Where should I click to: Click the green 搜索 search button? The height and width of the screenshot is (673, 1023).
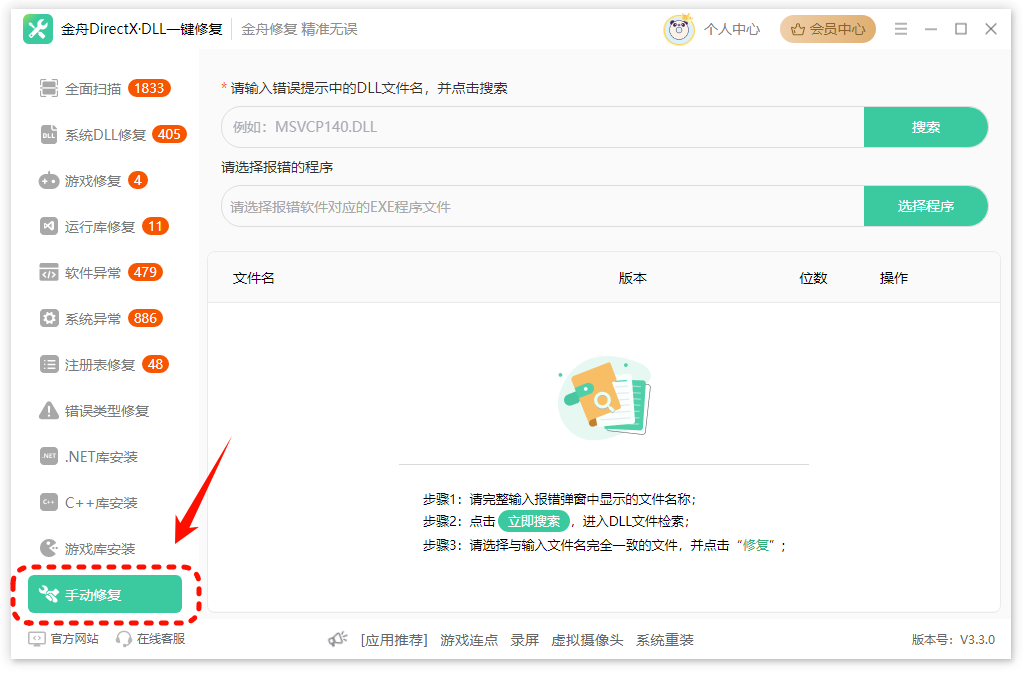pyautogui.click(x=925, y=127)
